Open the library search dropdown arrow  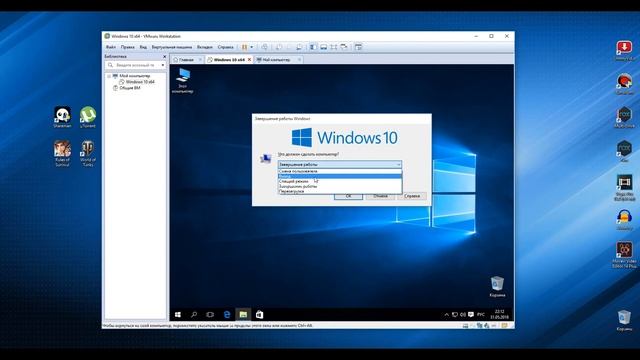click(x=163, y=65)
